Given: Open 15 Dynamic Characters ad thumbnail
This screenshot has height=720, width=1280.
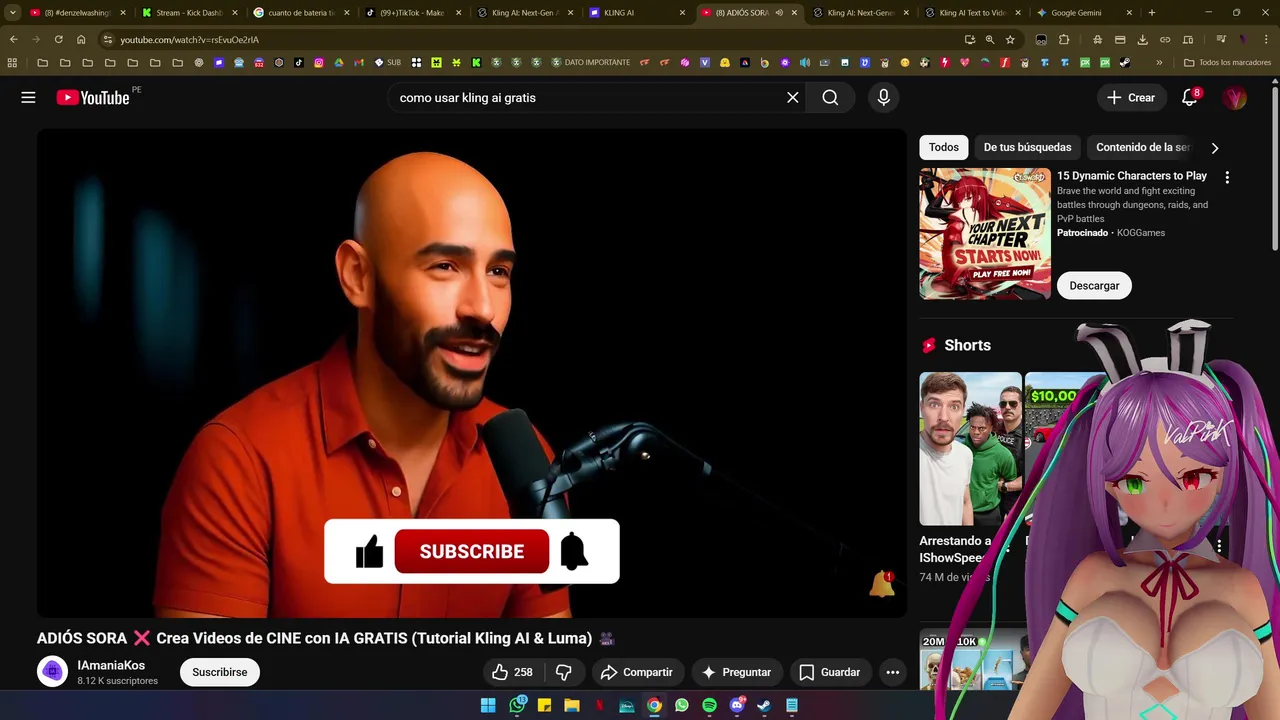Looking at the screenshot, I should pyautogui.click(x=985, y=233).
